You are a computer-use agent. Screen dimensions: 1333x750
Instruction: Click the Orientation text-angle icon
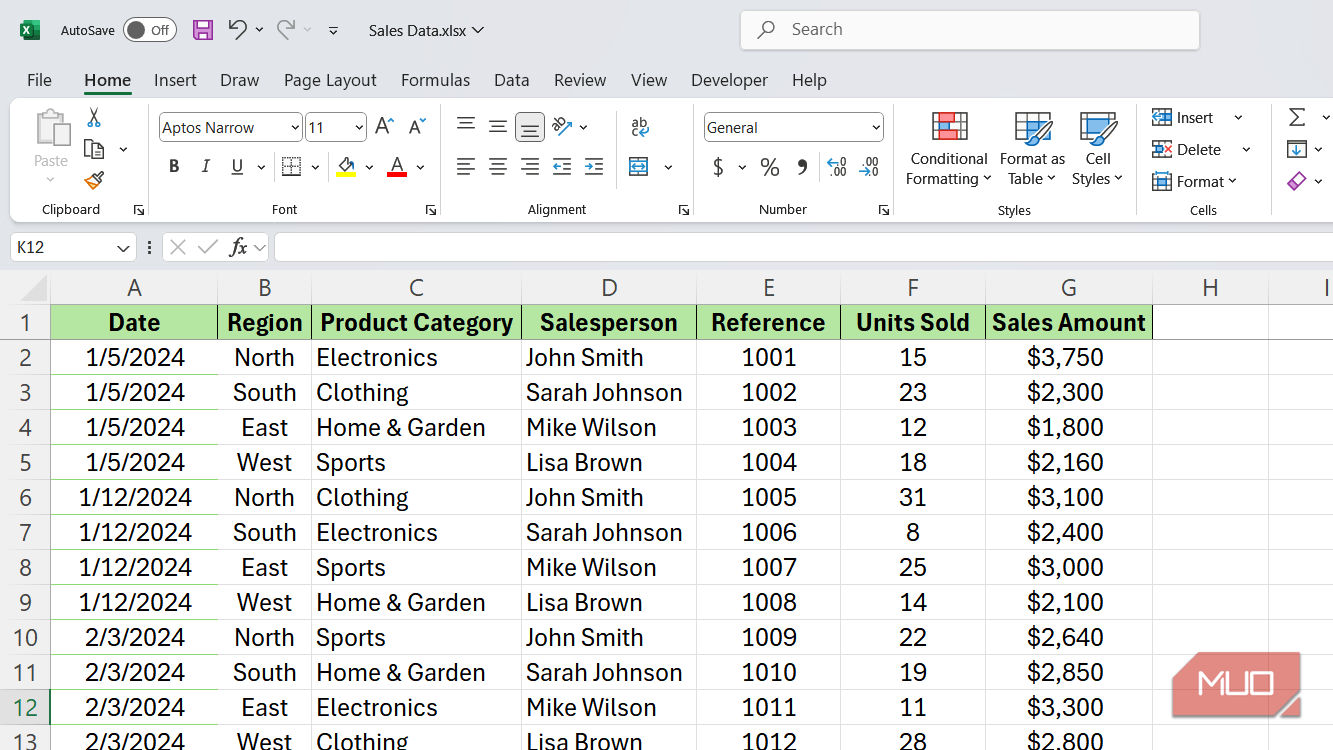(562, 127)
